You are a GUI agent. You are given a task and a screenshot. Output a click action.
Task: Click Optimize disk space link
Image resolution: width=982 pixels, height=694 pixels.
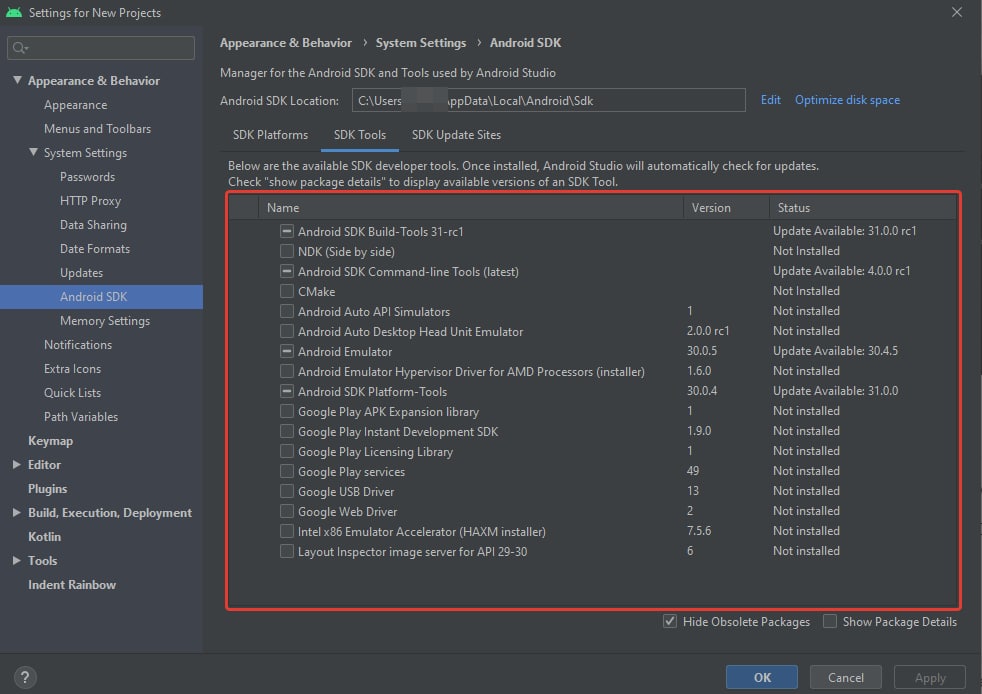tap(847, 100)
